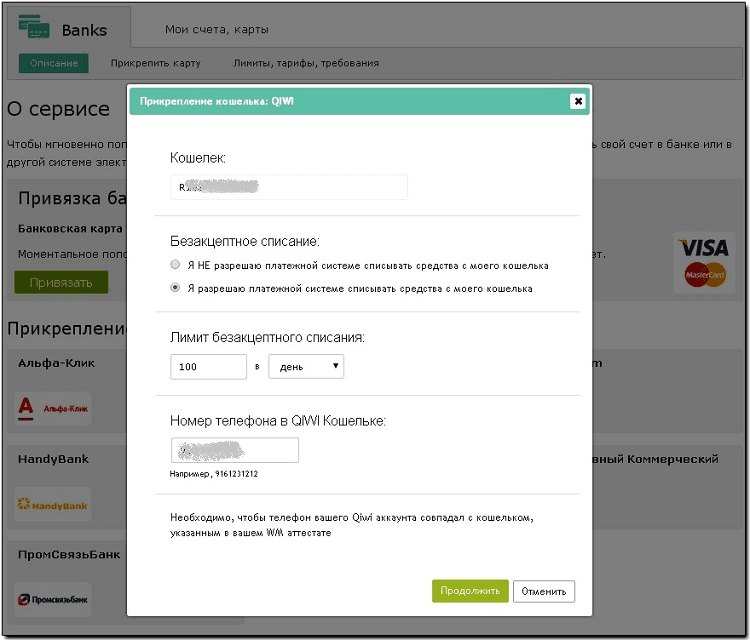The width and height of the screenshot is (750, 640).
Task: Close the QIWI wallet attachment dialog
Action: [578, 101]
